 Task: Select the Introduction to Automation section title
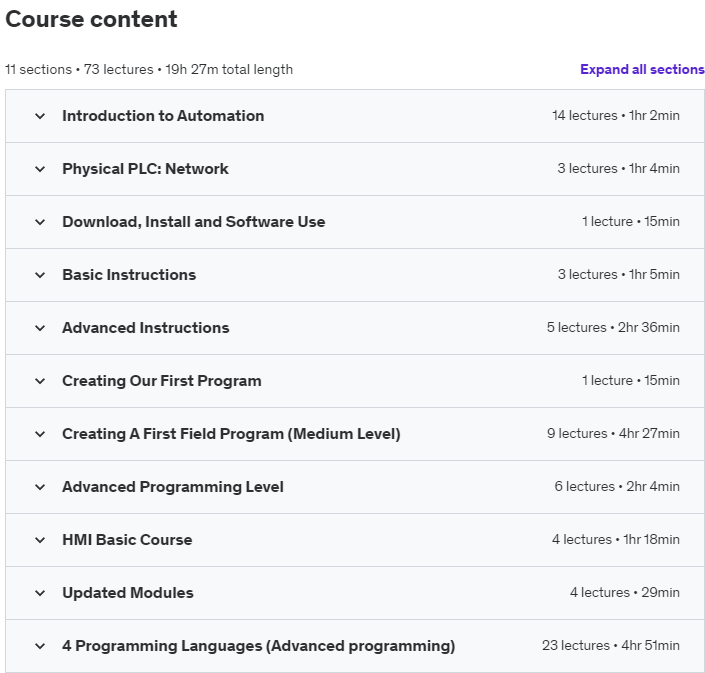(x=163, y=116)
